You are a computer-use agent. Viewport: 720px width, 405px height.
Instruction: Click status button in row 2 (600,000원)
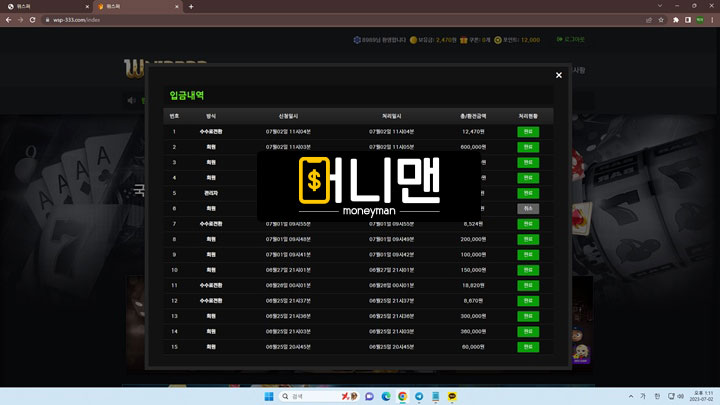coord(528,147)
